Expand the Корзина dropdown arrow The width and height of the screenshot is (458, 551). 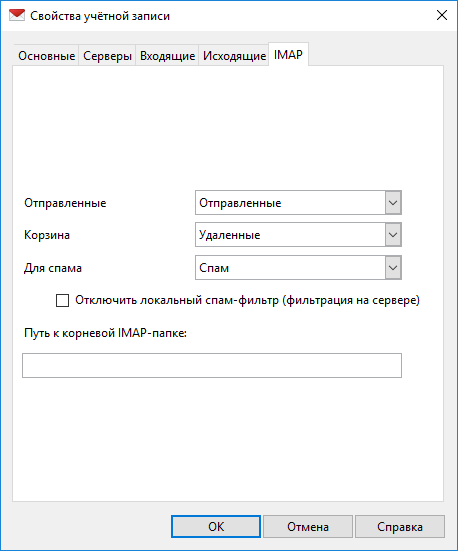pos(393,234)
